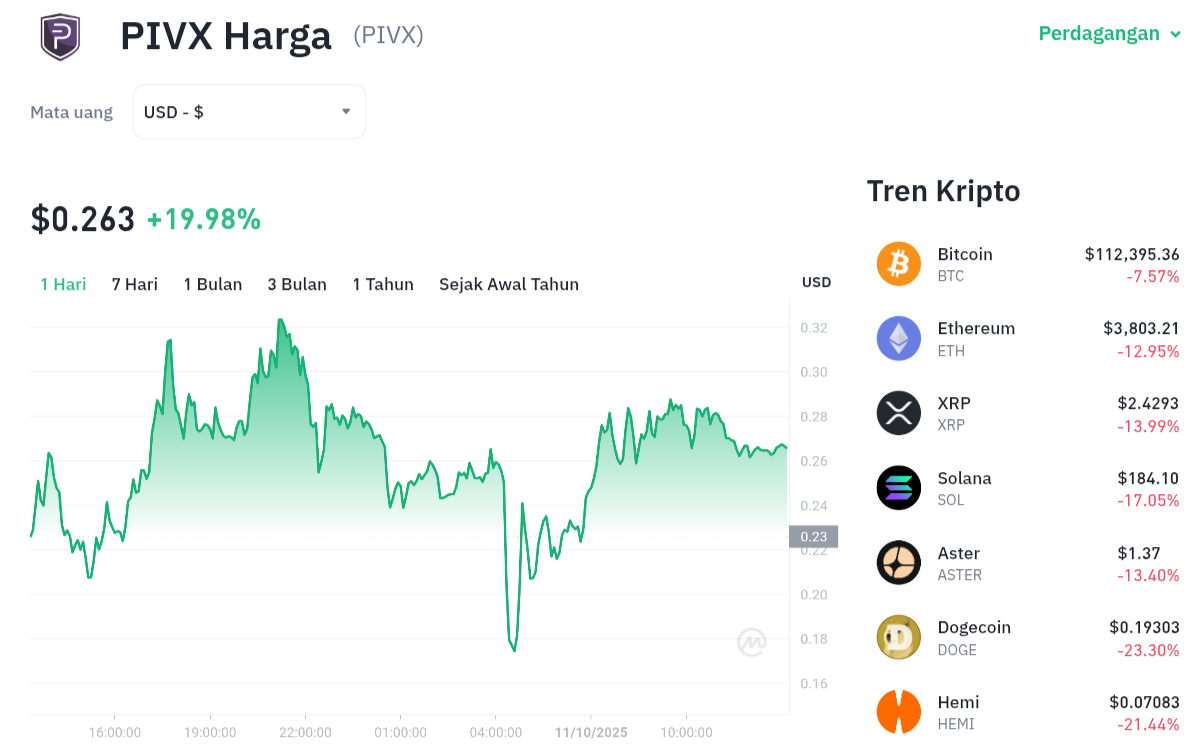Click the Aster coin icon

(898, 562)
